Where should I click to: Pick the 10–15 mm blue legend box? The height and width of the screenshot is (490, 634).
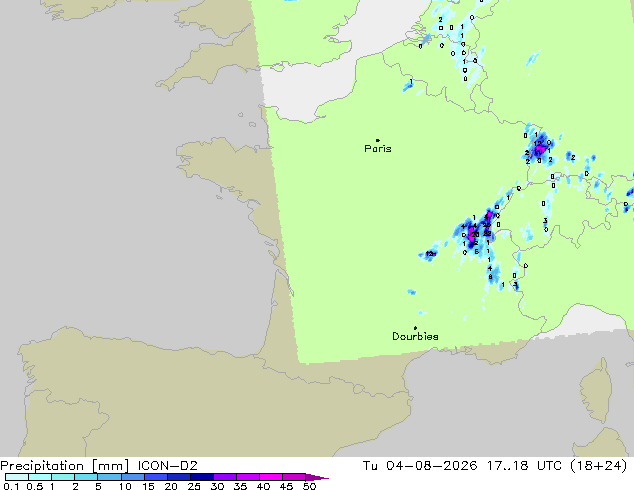click(x=132, y=477)
